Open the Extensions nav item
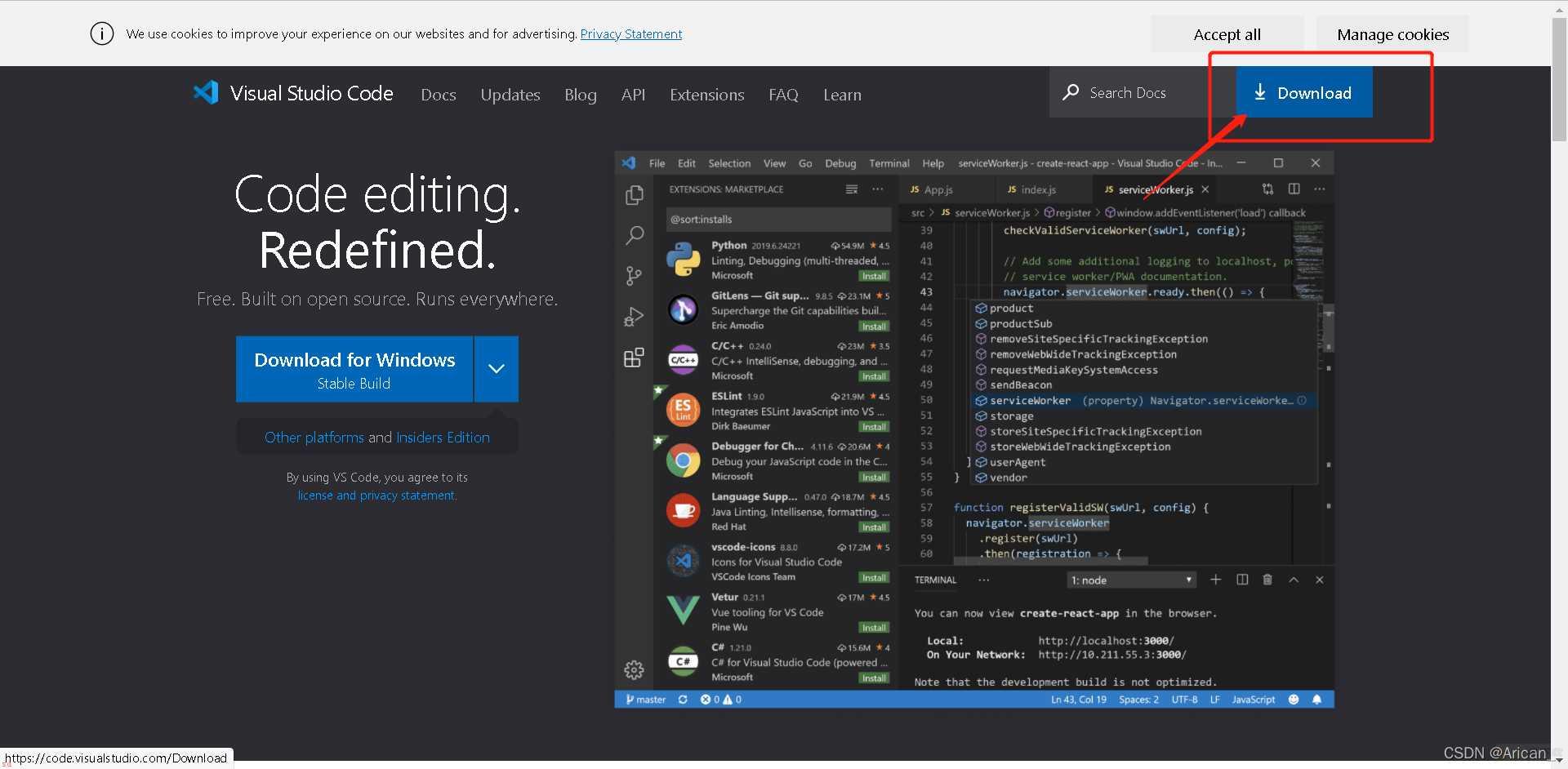Viewport: 1568px width, 769px height. click(x=707, y=95)
